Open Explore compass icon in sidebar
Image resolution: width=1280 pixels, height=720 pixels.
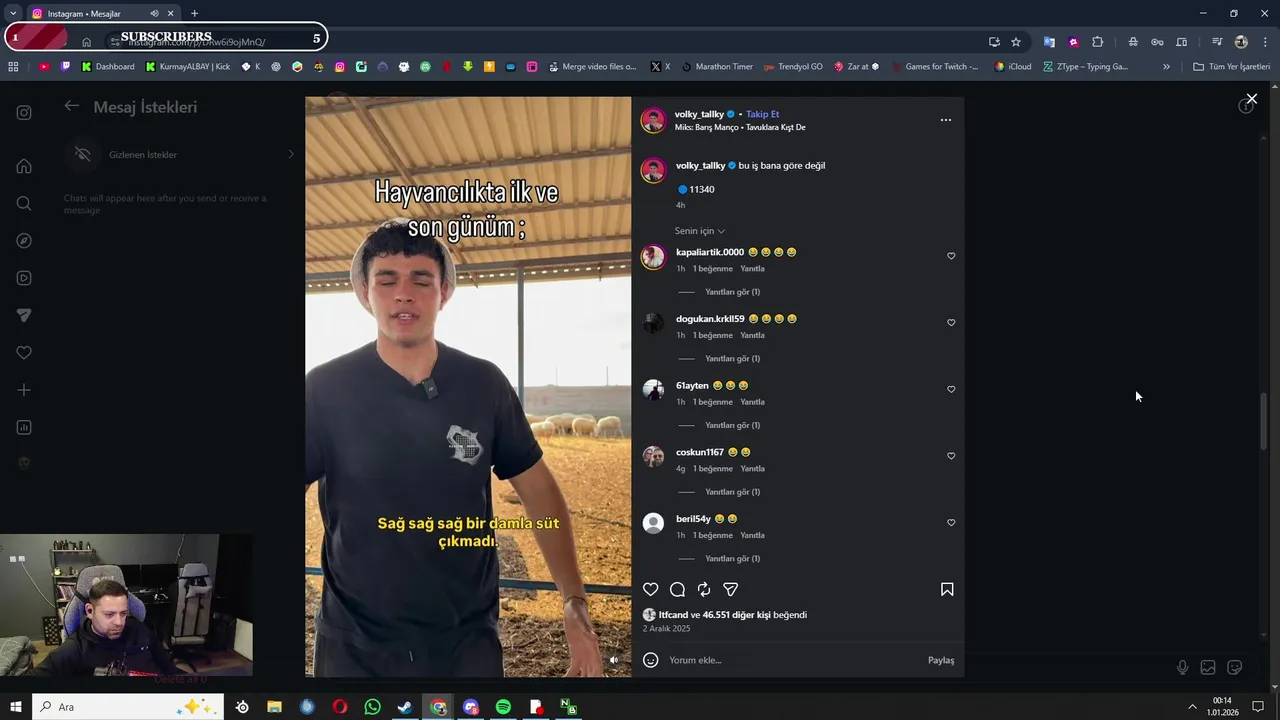coord(24,241)
